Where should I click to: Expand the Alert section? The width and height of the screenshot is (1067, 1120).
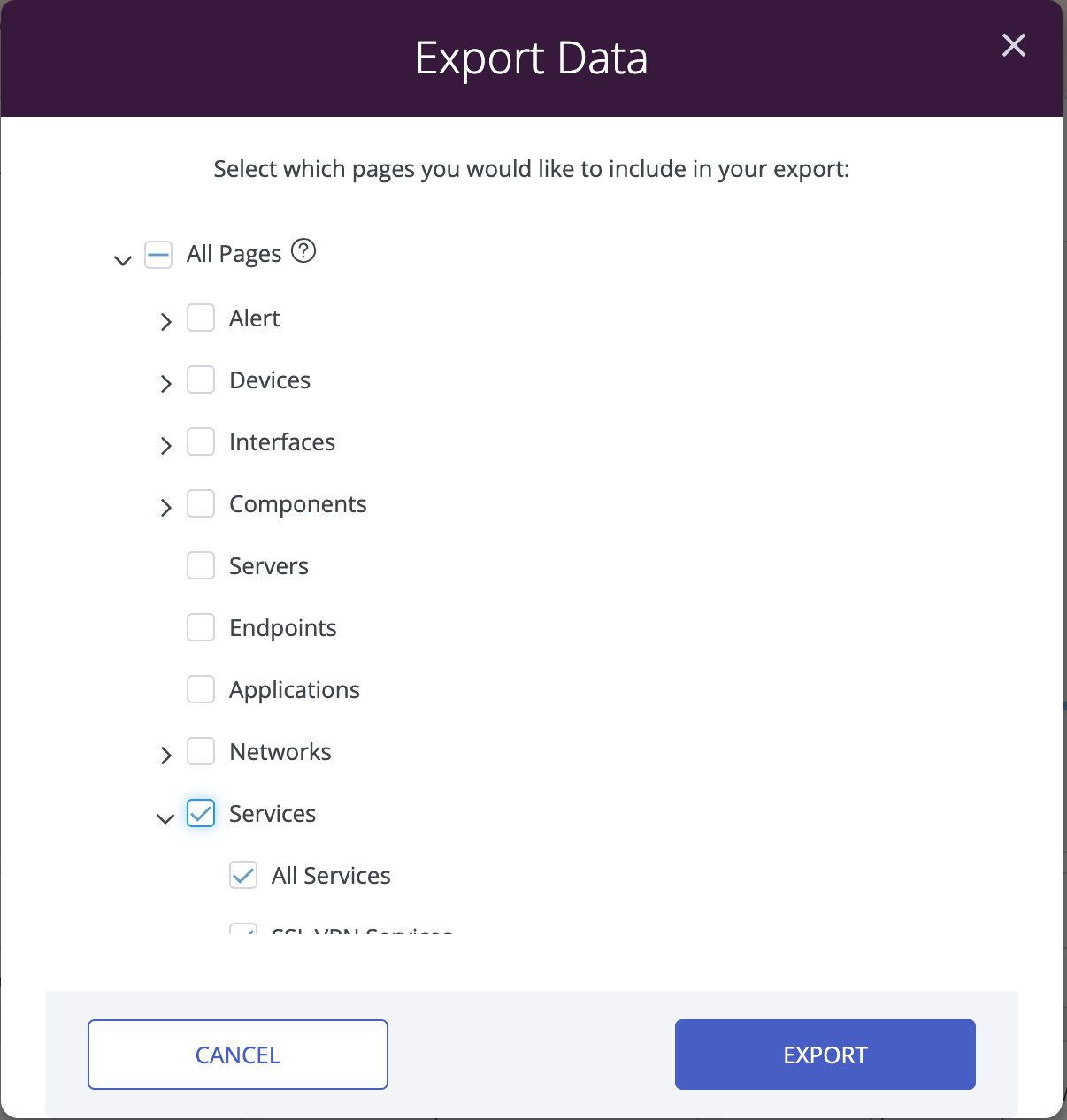(x=165, y=321)
